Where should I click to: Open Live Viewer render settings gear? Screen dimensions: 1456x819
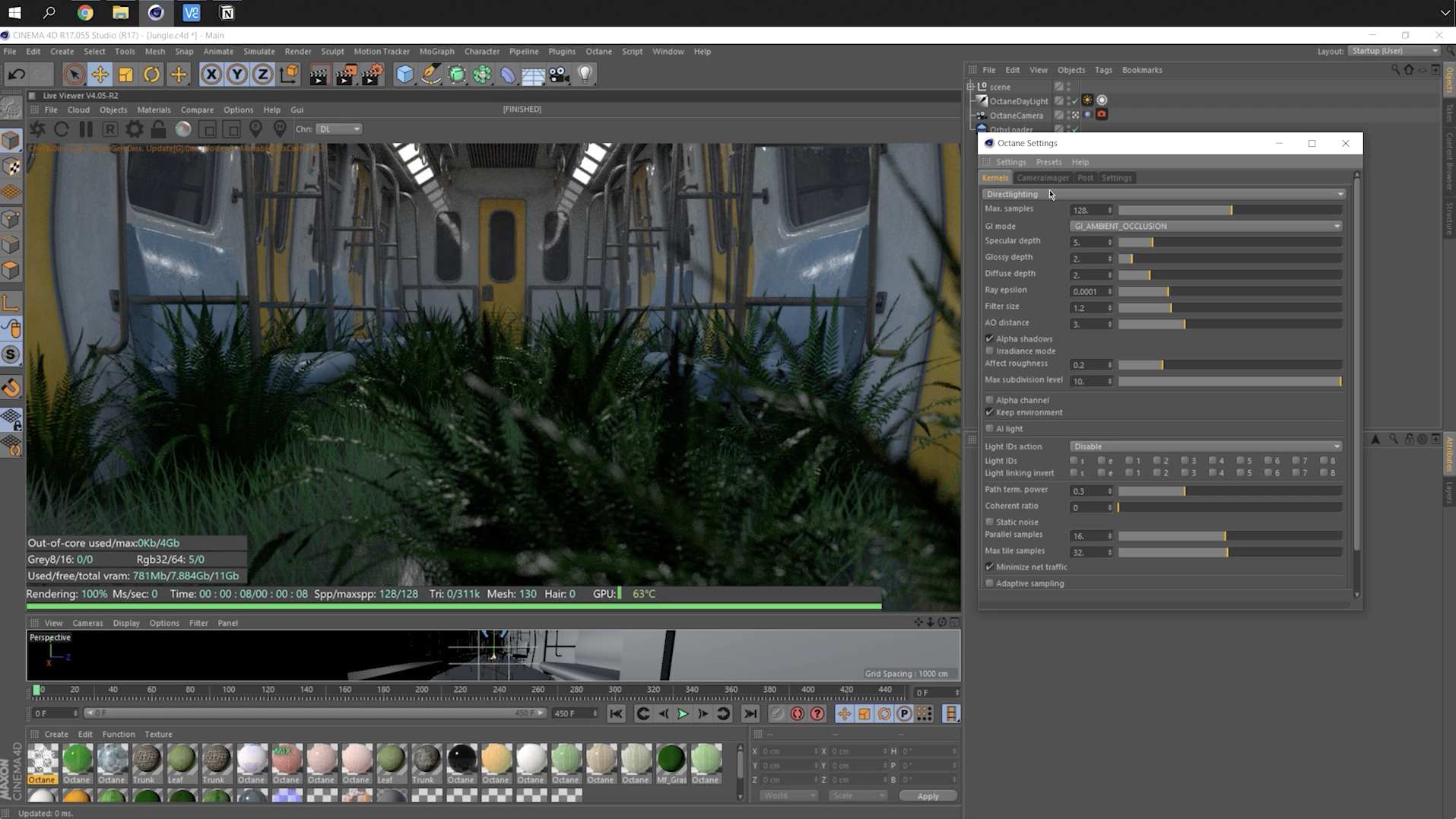[x=134, y=129]
